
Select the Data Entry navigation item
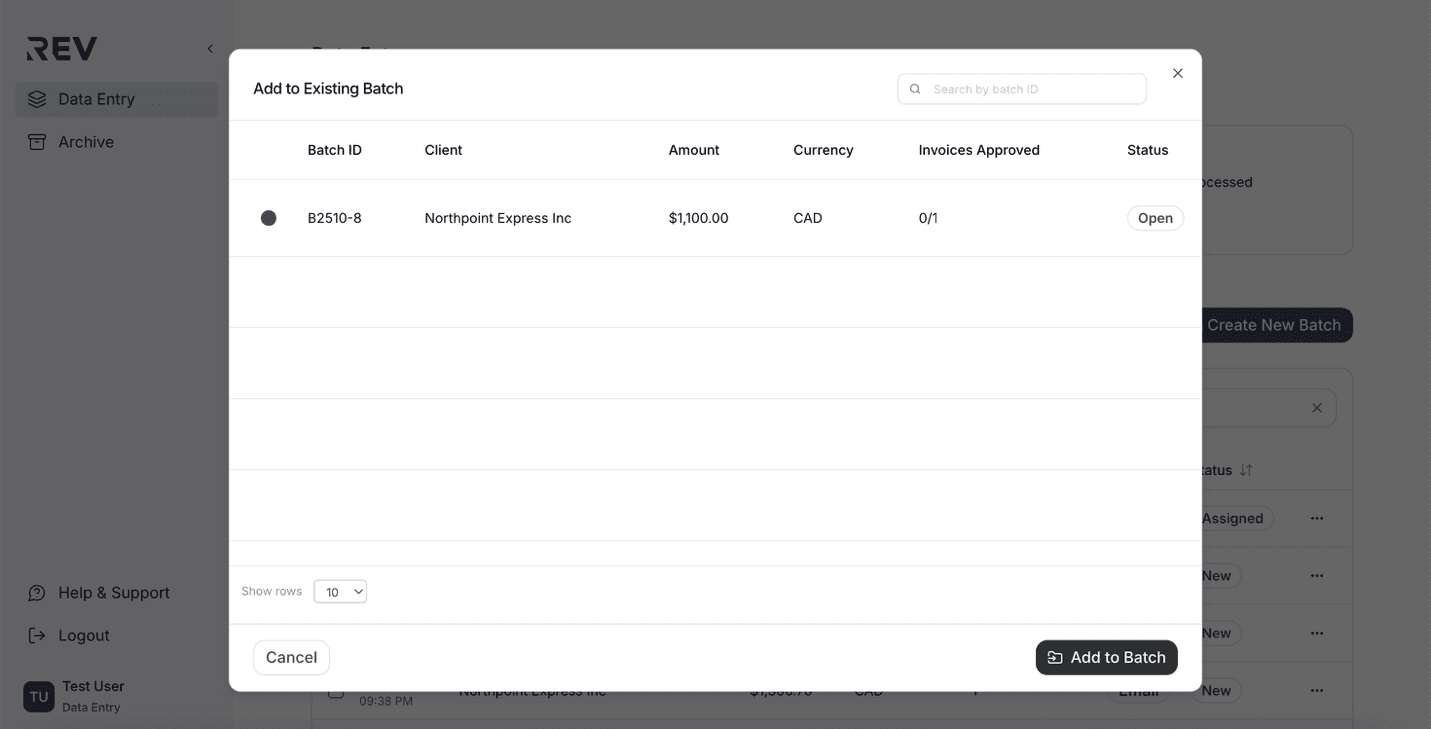point(96,98)
